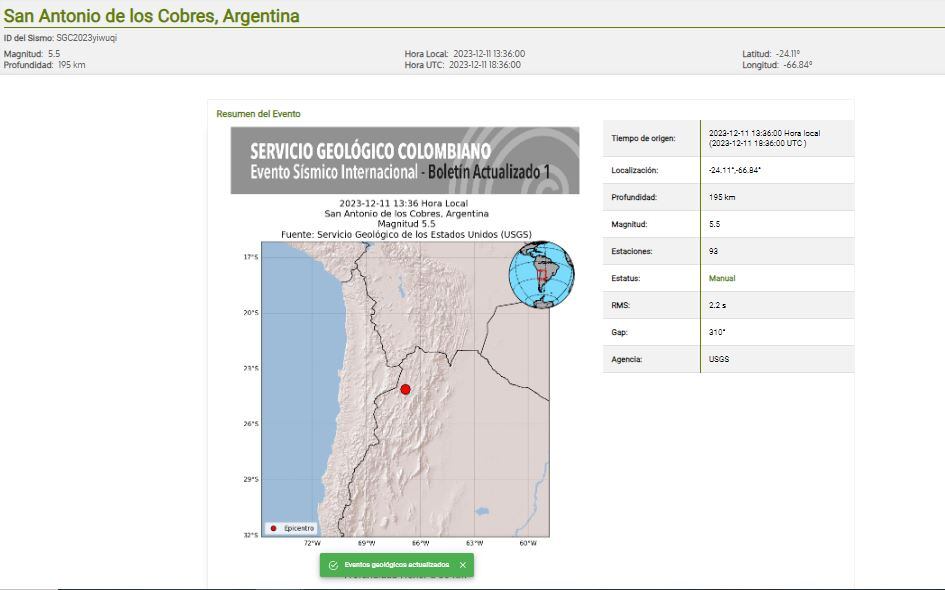Click the green checkmark badge of Eventos geológicos actualizados
This screenshot has height=590, width=945.
pyautogui.click(x=333, y=564)
